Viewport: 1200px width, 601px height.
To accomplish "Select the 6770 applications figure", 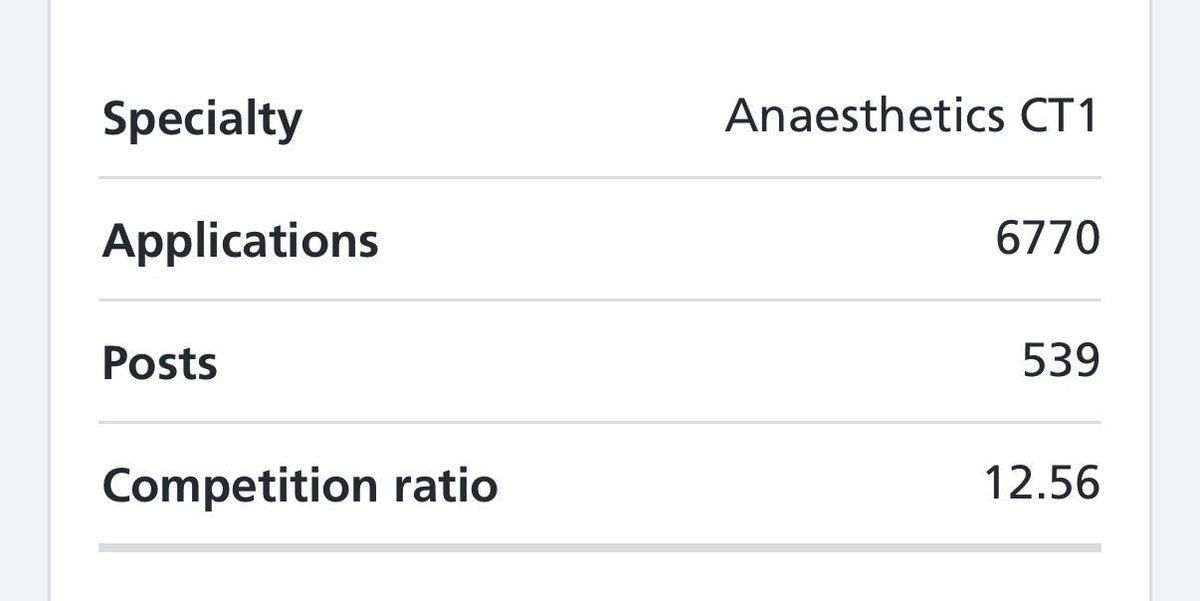I will tap(1047, 239).
